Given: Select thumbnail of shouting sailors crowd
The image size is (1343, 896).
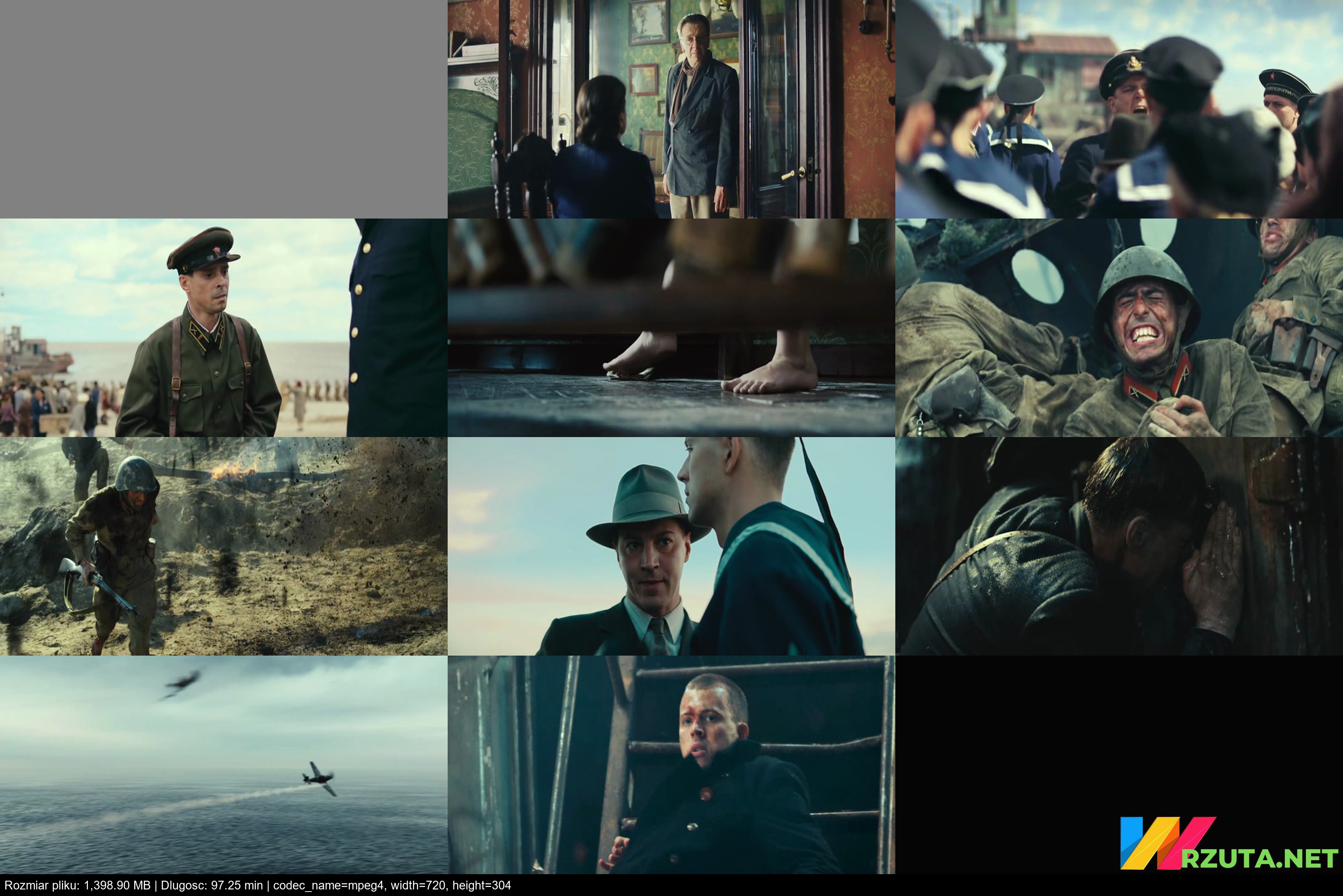Looking at the screenshot, I should click(1119, 108).
